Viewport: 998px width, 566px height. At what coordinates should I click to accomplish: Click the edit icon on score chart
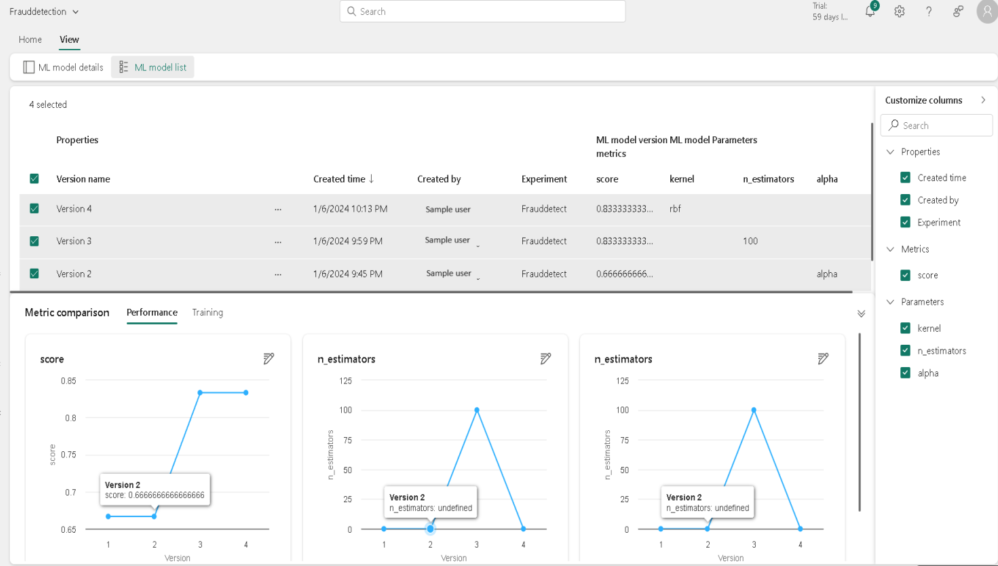point(268,359)
